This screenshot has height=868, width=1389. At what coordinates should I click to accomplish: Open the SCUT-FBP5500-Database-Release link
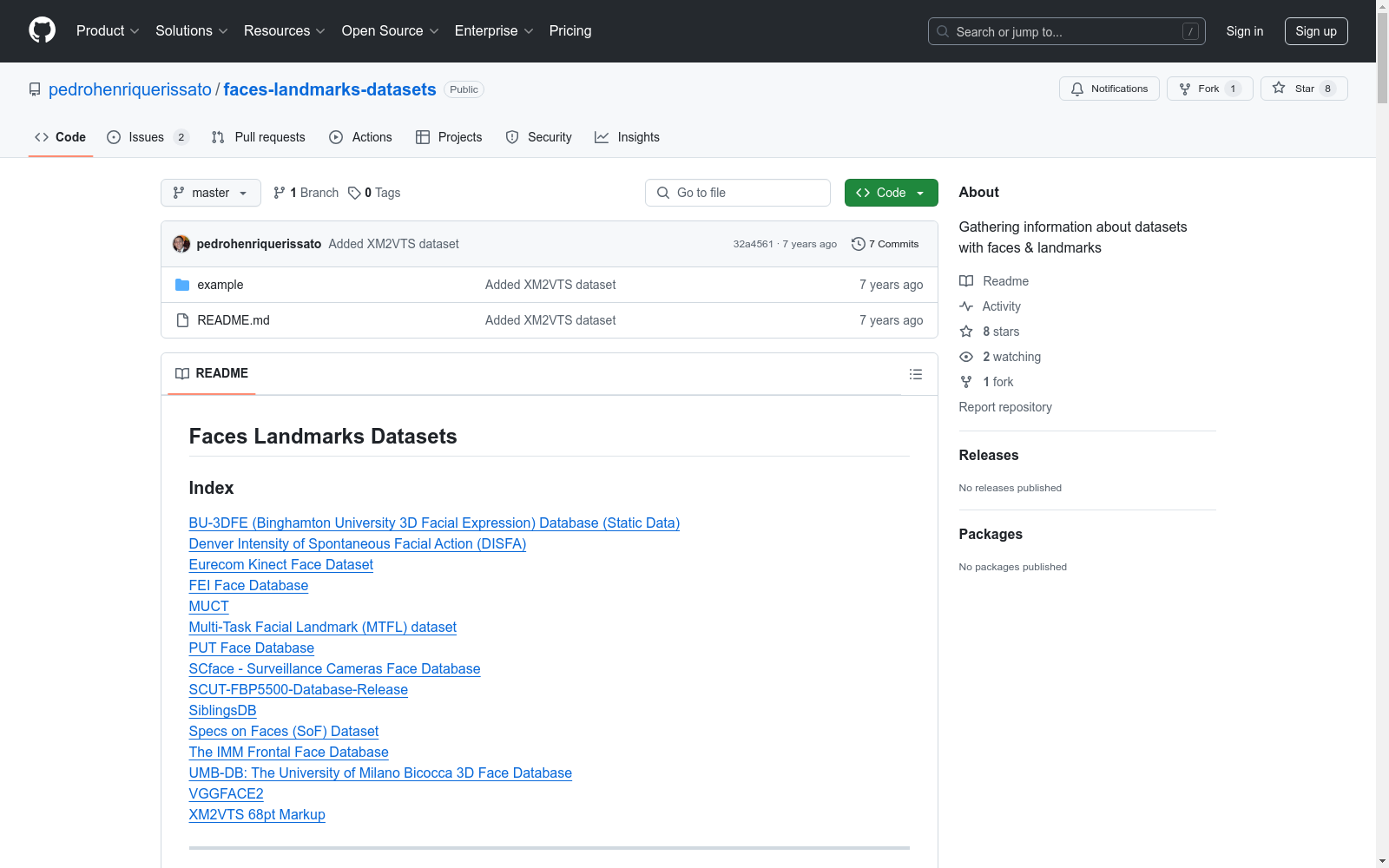[x=299, y=689]
